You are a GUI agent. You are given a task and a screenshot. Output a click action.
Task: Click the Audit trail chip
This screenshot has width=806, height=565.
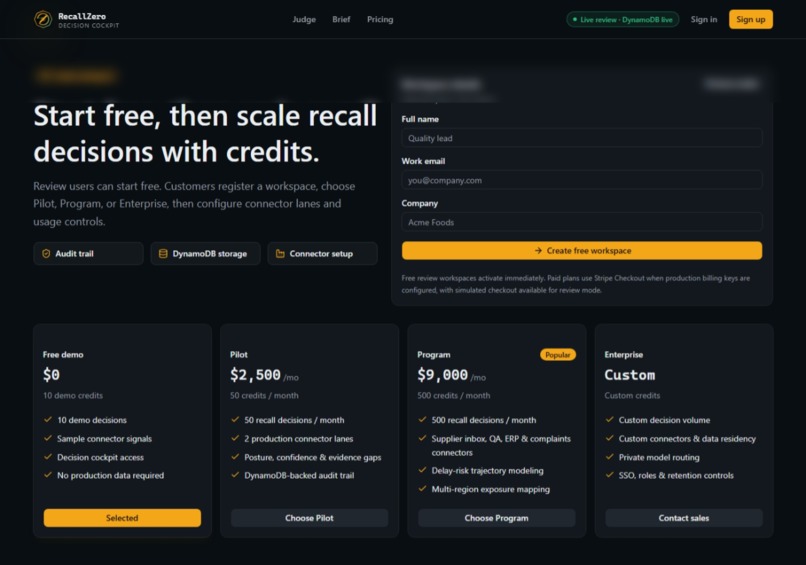pyautogui.click(x=88, y=253)
